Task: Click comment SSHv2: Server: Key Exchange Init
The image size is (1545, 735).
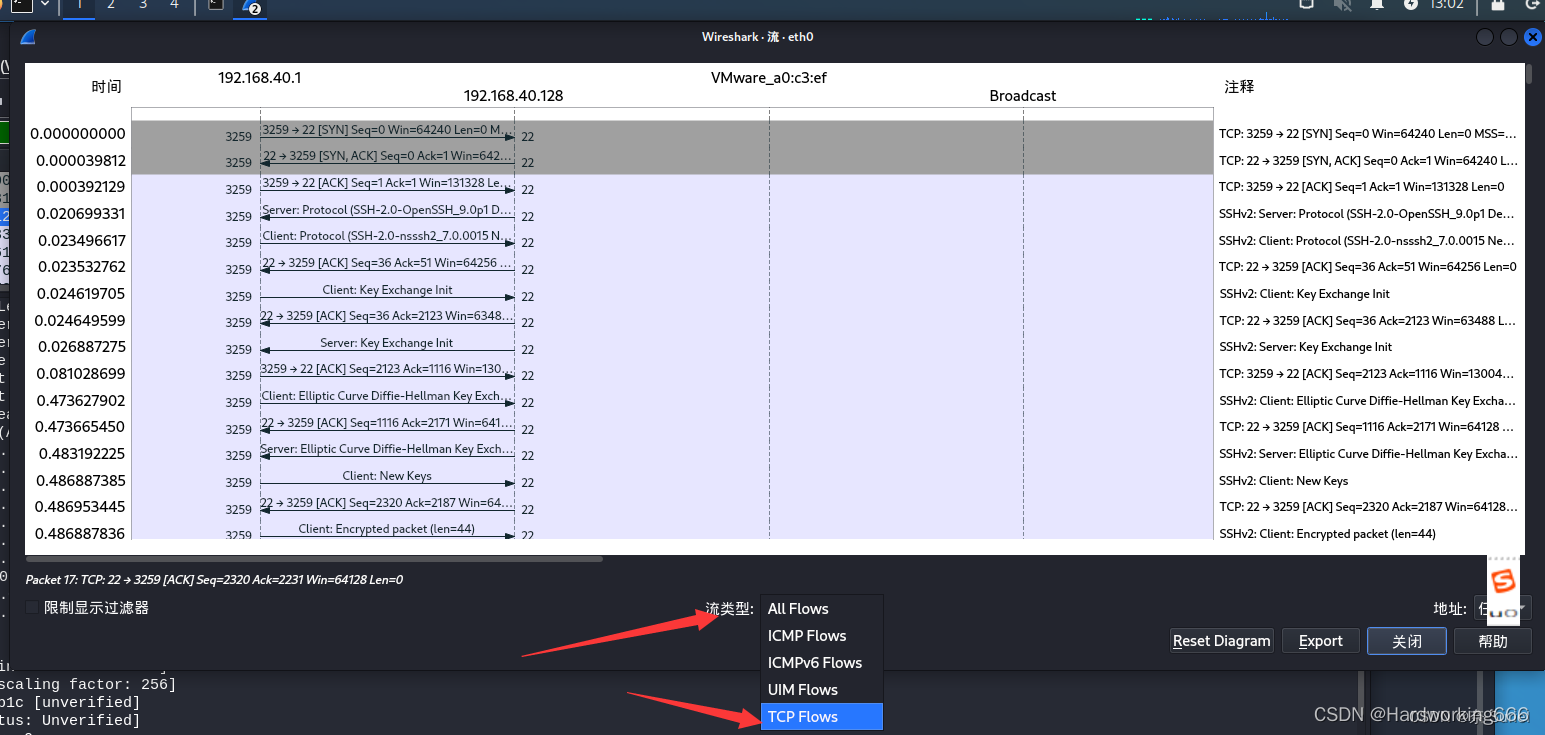Action: pyautogui.click(x=1305, y=347)
